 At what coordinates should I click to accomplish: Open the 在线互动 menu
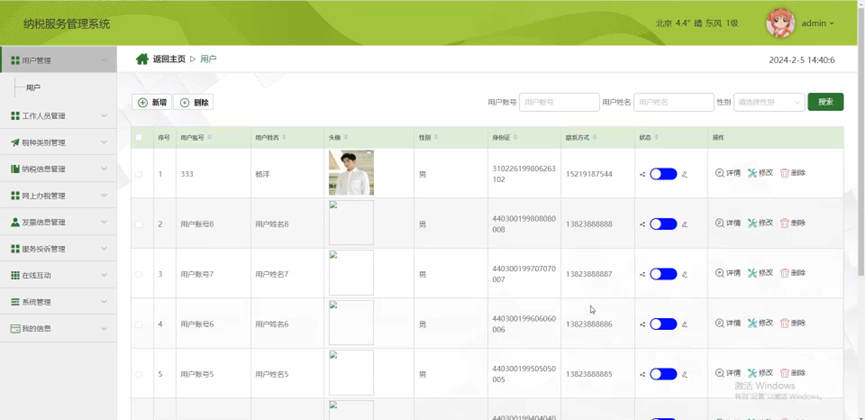58,275
